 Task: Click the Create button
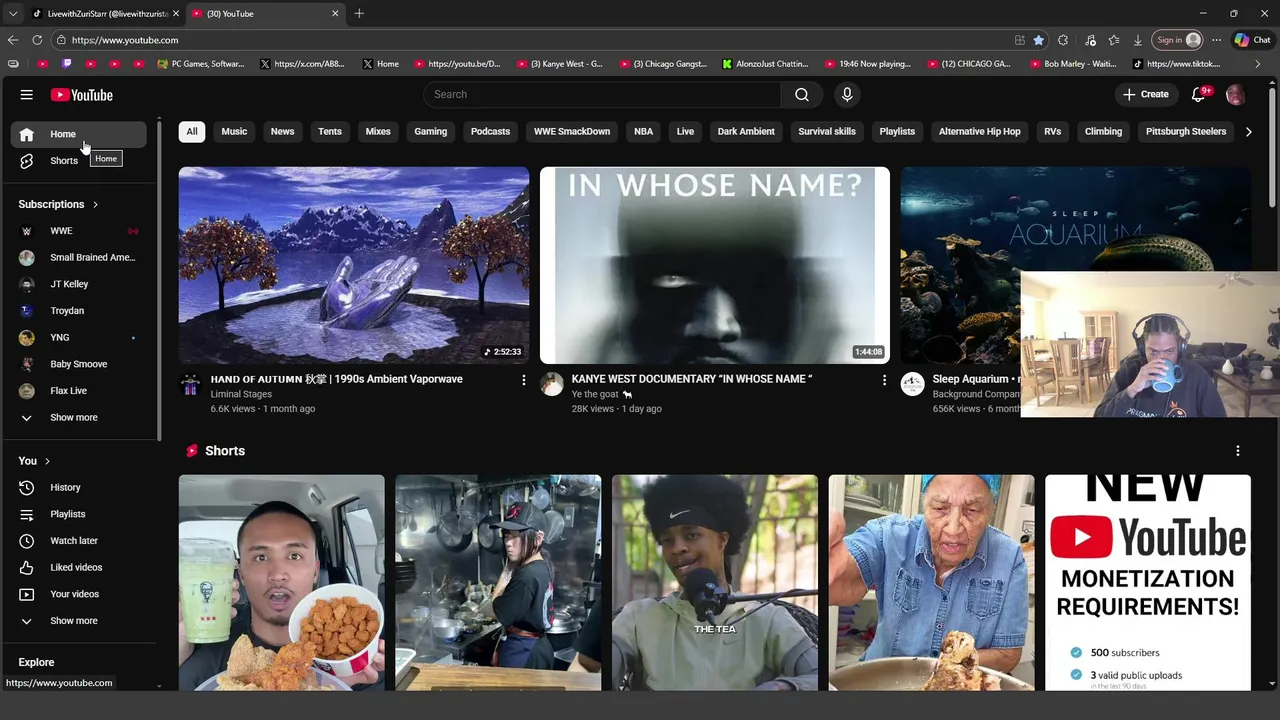pos(1145,94)
